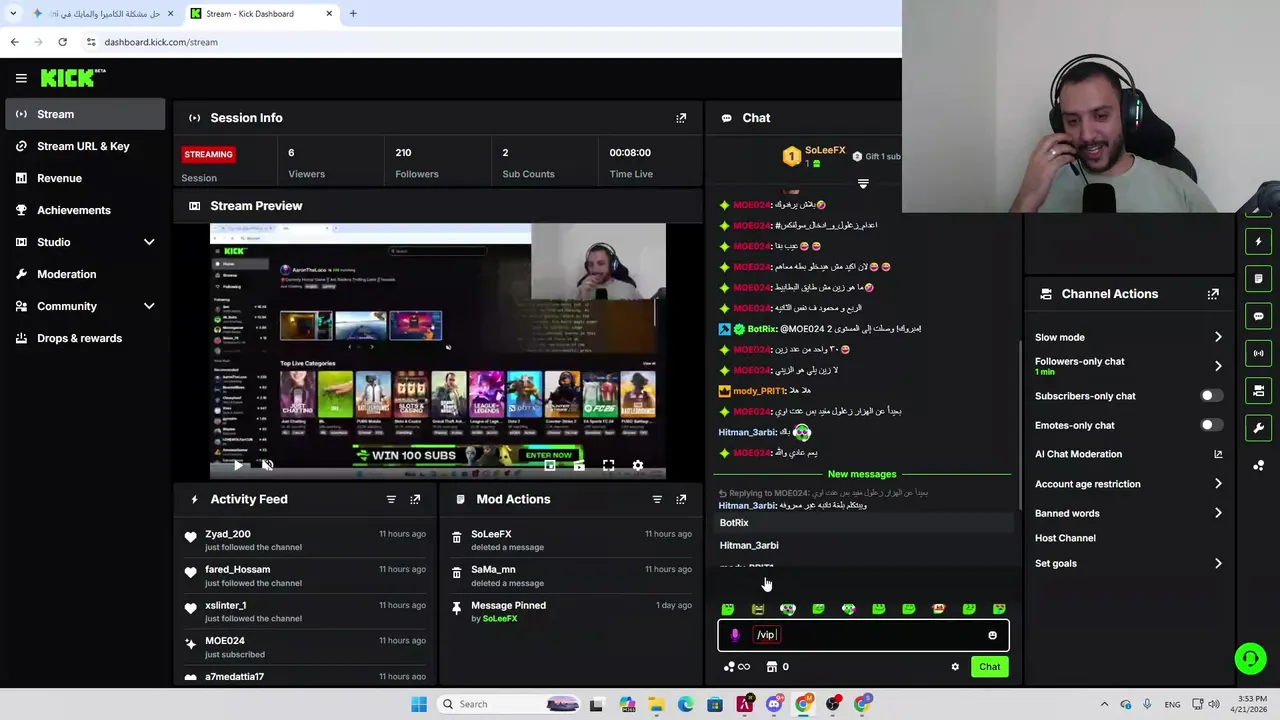Select Hitman_3arbi from the suggestion list
The width and height of the screenshot is (1280, 720).
coord(865,546)
